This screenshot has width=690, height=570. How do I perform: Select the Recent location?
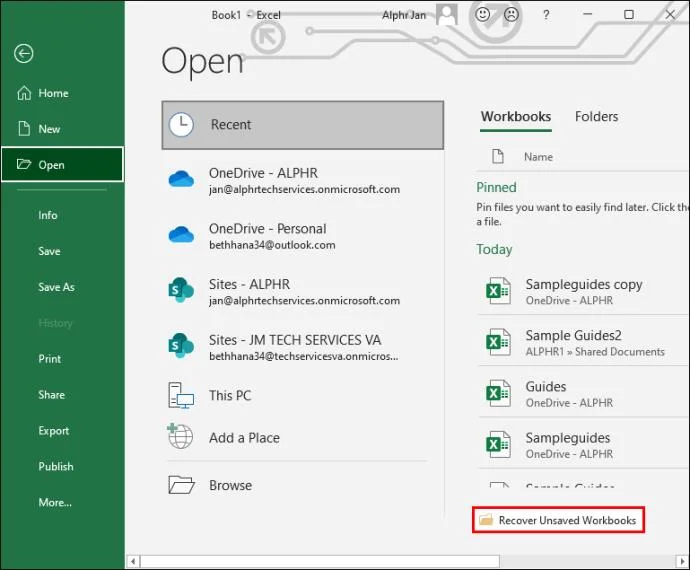click(x=303, y=125)
